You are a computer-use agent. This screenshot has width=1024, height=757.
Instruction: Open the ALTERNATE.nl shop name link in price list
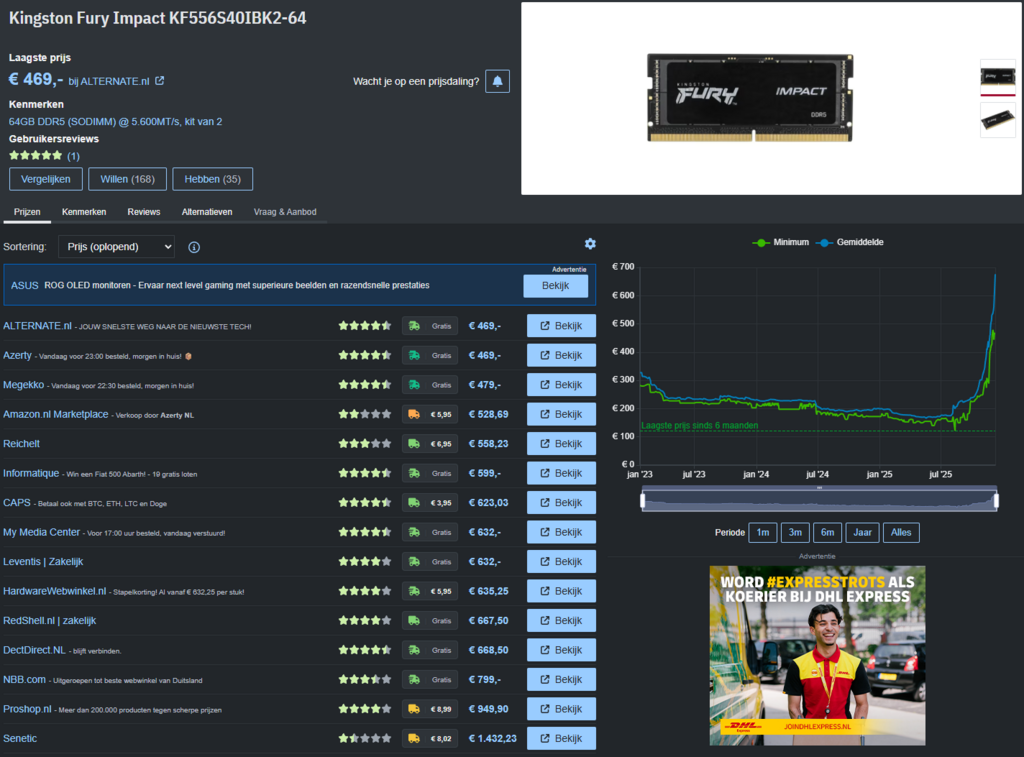pyautogui.click(x=37, y=326)
